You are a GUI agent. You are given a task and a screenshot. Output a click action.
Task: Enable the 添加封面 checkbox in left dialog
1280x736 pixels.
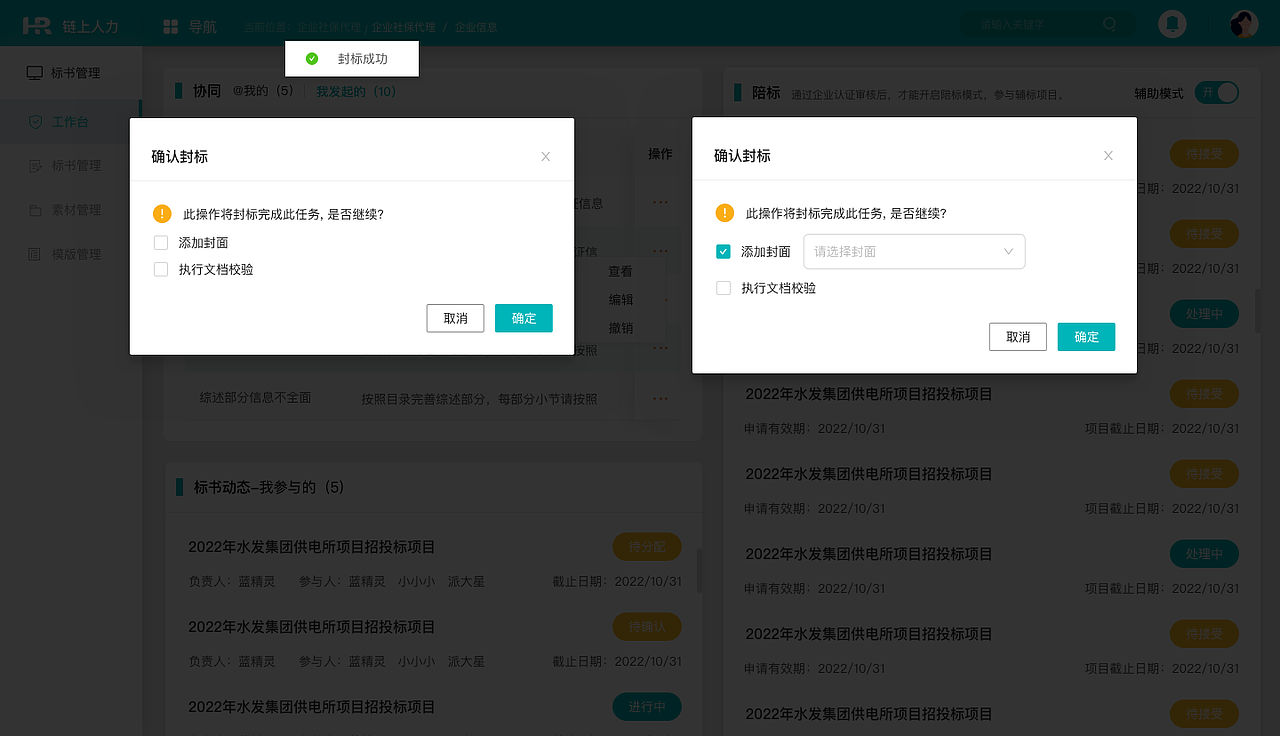pos(160,242)
